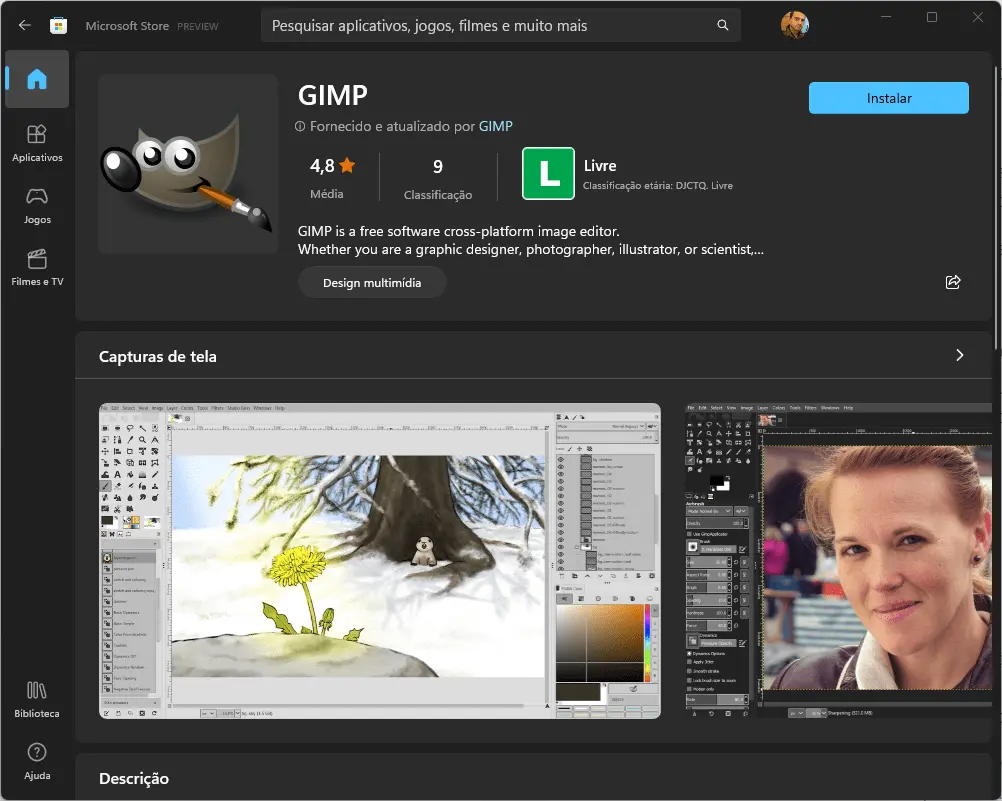Open the Aplicativos sidebar section

(37, 143)
